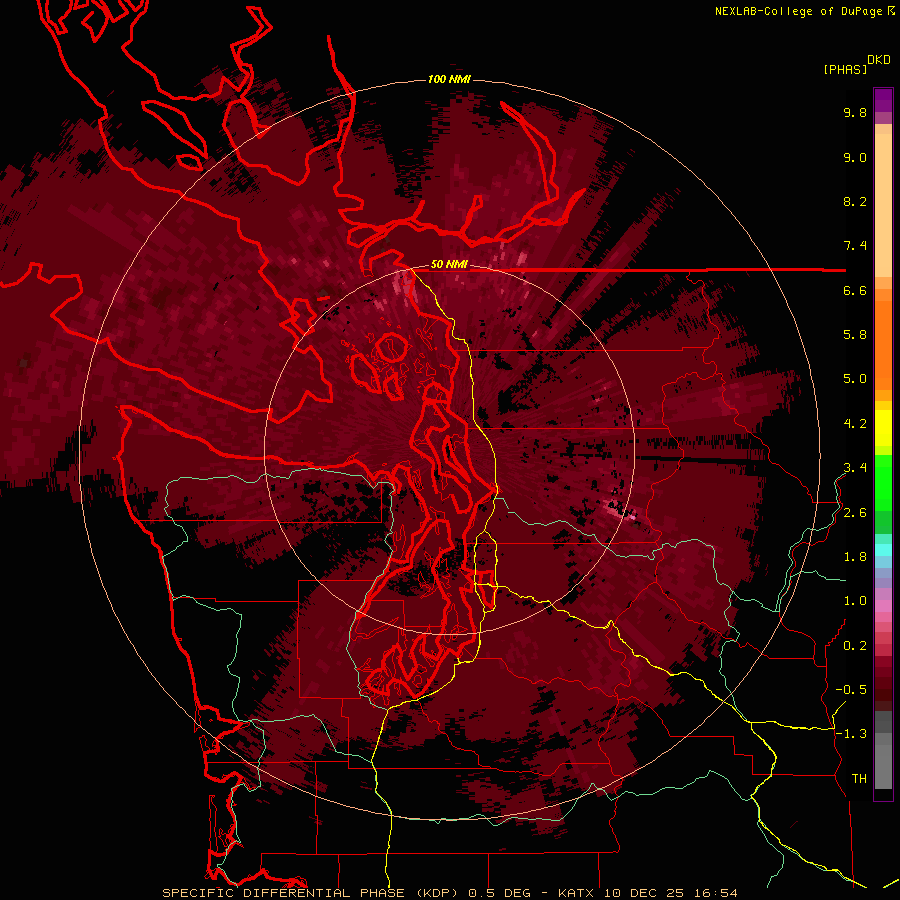Screen dimensions: 900x900
Task: Click the 1.0 value on the color scale
Action: (855, 601)
